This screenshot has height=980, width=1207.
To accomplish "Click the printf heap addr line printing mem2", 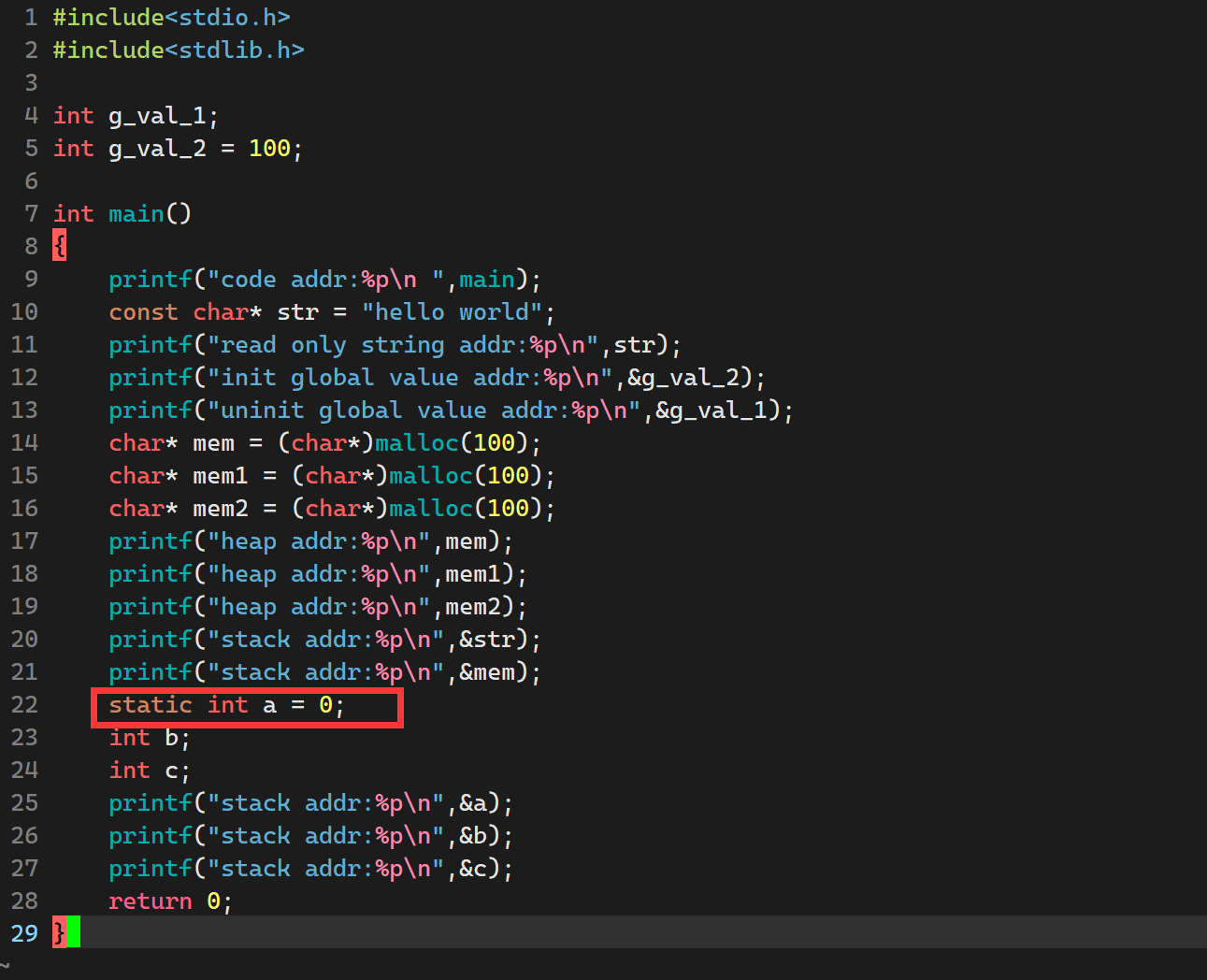I will (318, 607).
